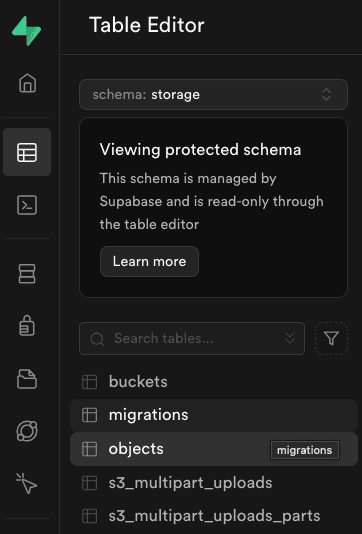
Task: Open the Storage folder icon
Action: (x=27, y=379)
